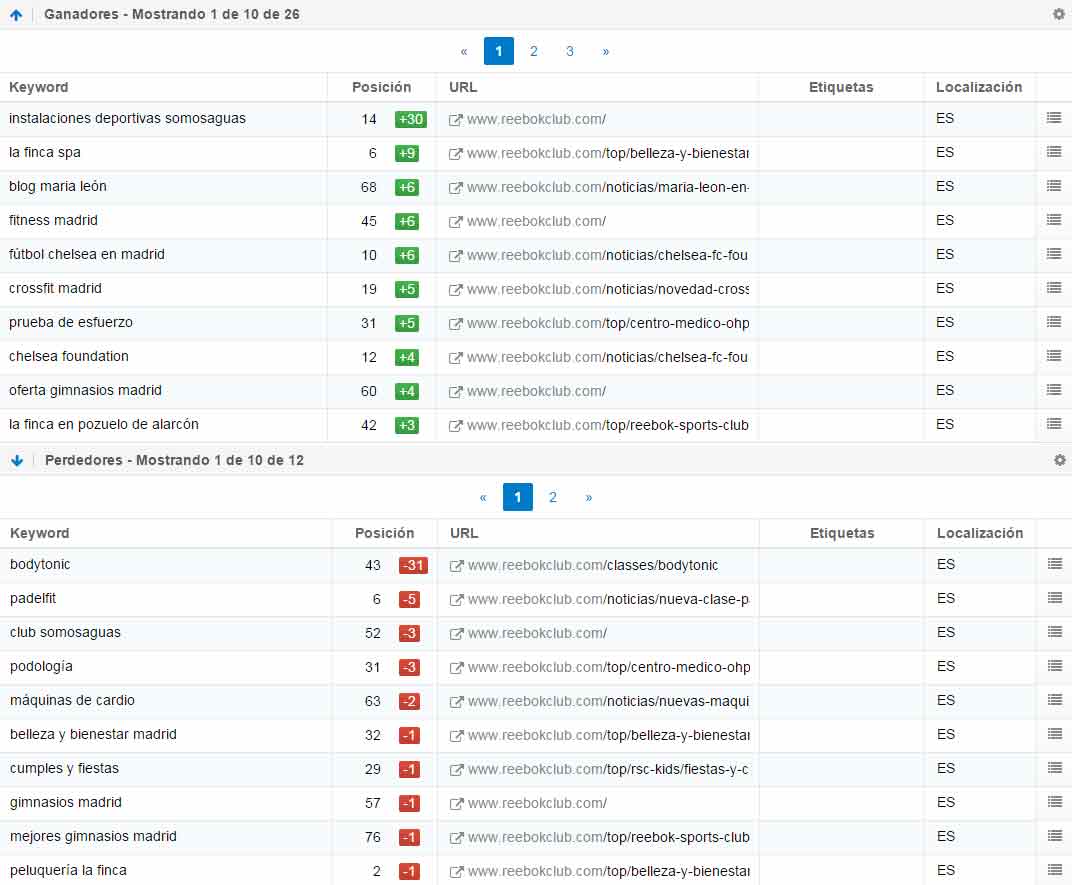Go to next page in Ganadores pagination
Viewport: 1072px width, 885px height.
pos(606,51)
